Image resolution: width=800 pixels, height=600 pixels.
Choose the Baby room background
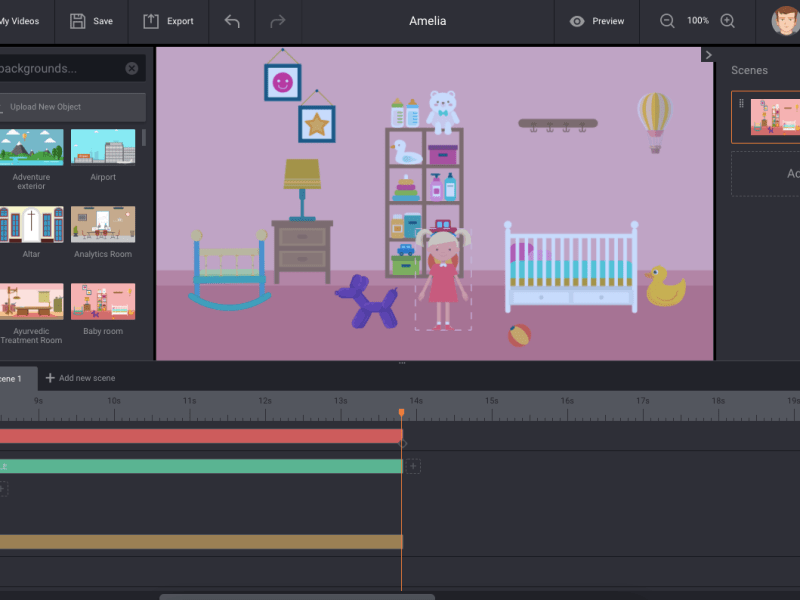(x=103, y=301)
